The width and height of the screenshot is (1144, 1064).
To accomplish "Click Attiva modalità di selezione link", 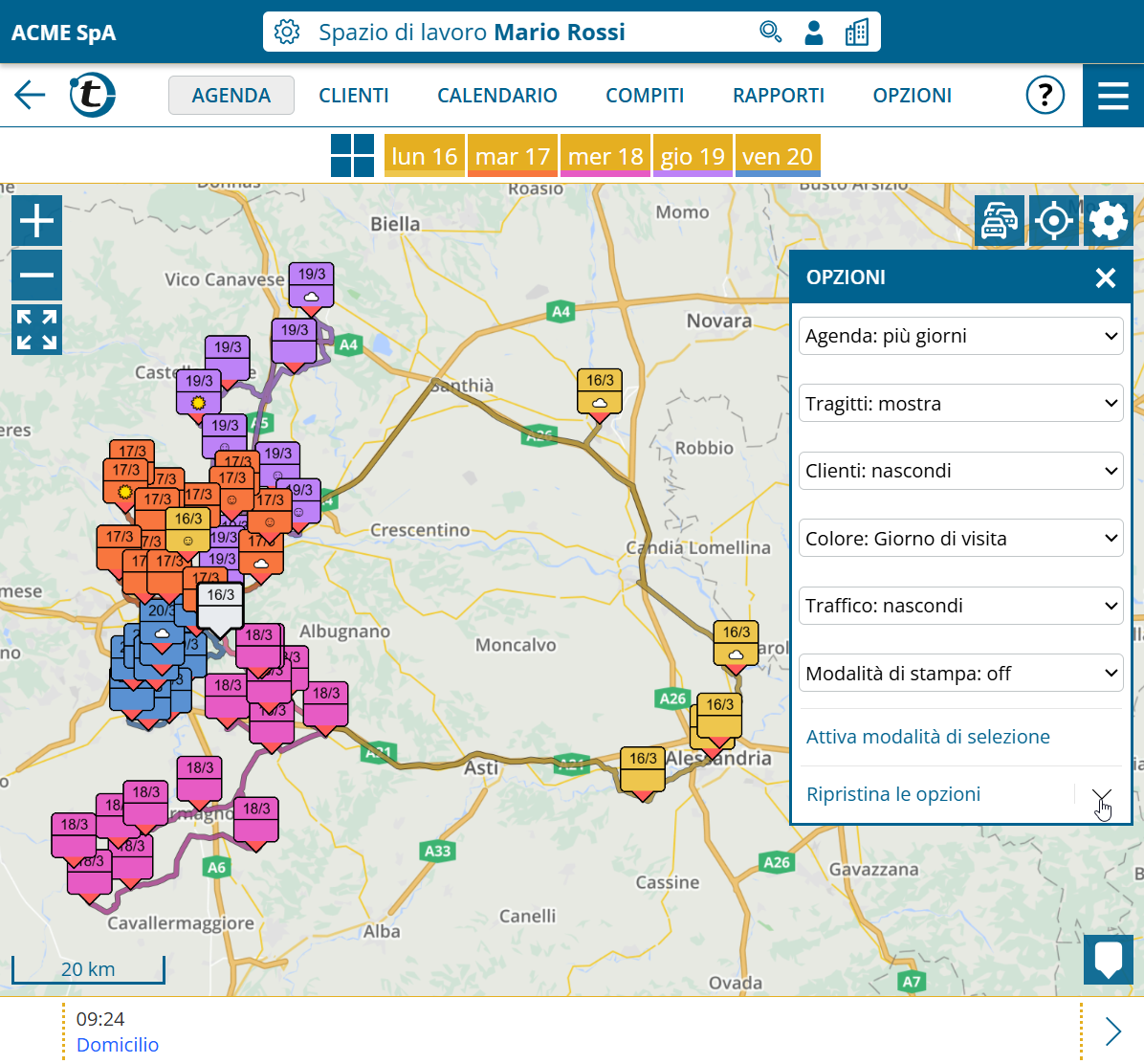I will [x=927, y=737].
